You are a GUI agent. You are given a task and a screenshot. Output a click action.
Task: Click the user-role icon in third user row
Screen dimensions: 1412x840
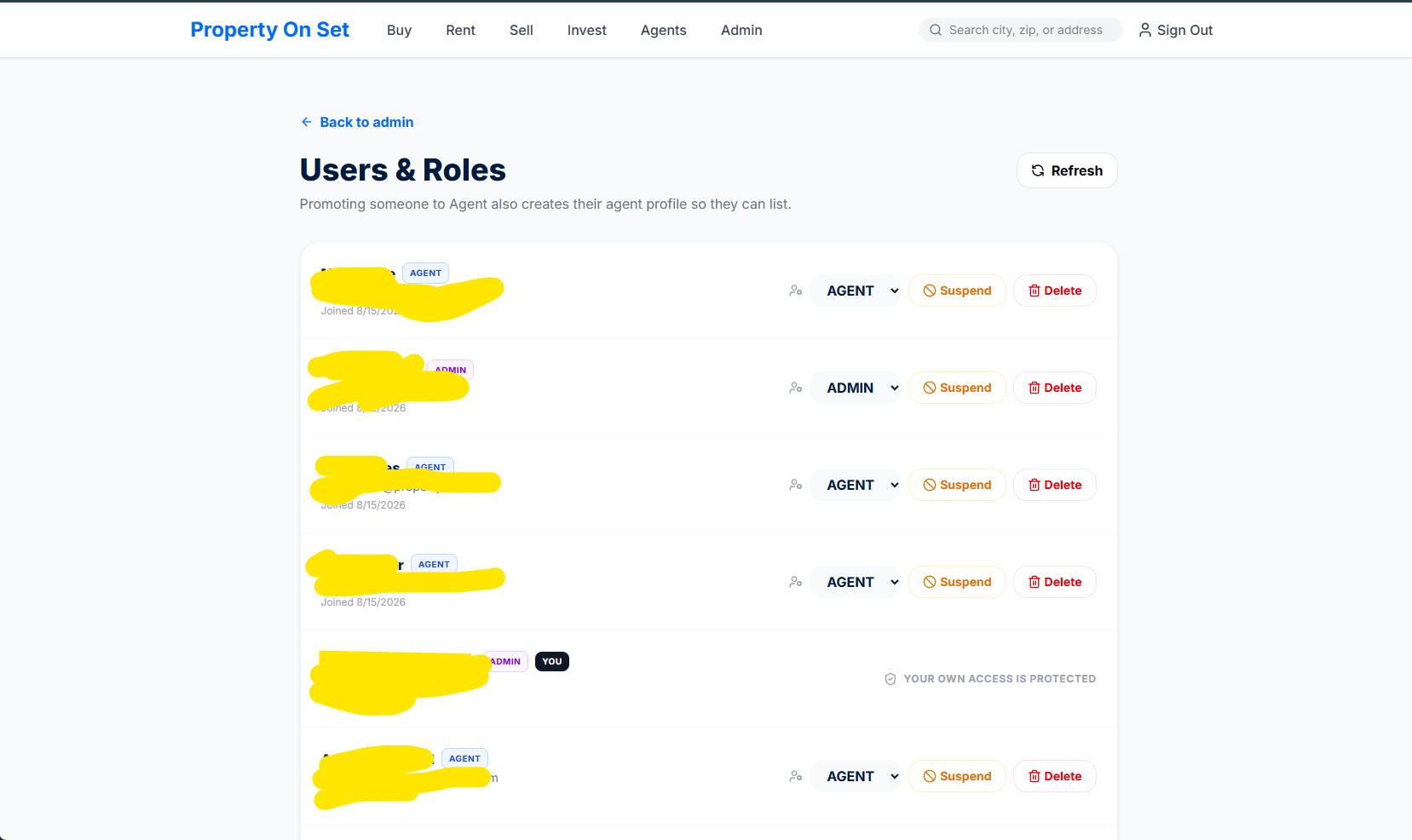(795, 485)
